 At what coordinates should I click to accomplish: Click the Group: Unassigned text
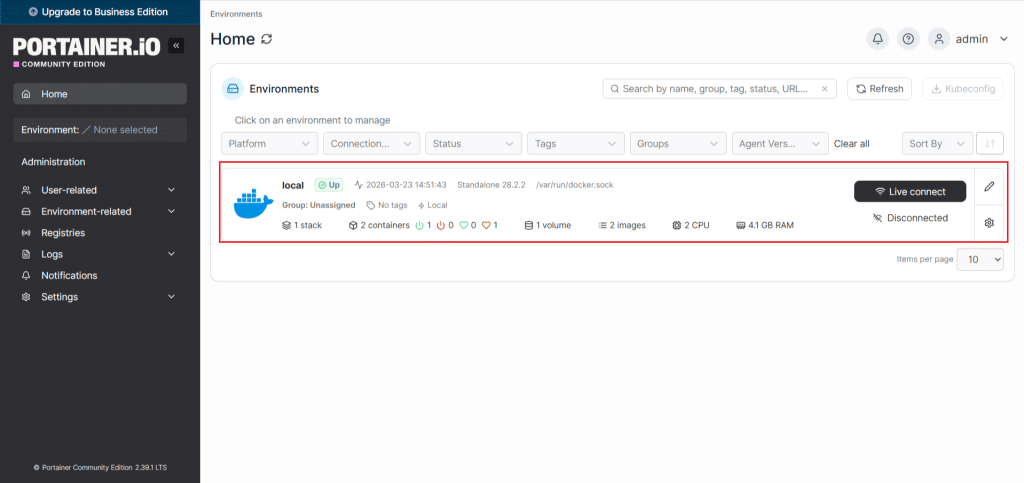click(x=319, y=205)
